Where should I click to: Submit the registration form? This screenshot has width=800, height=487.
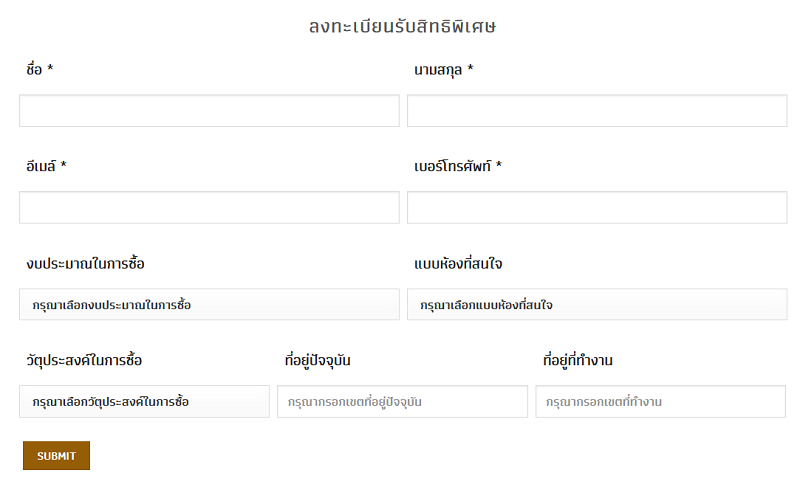[x=56, y=455]
